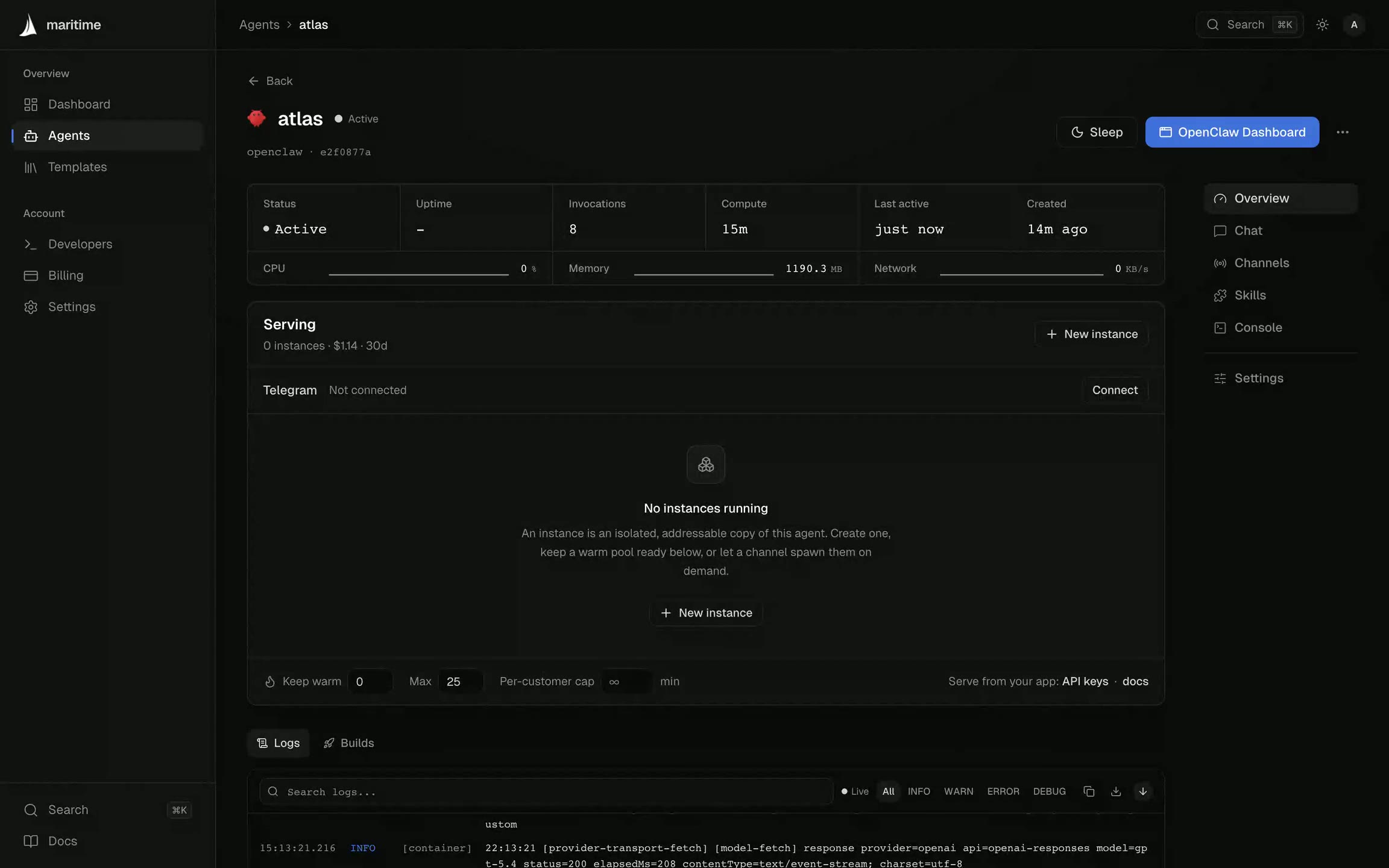
Task: Toggle the Live log streaming indicator
Action: click(855, 791)
